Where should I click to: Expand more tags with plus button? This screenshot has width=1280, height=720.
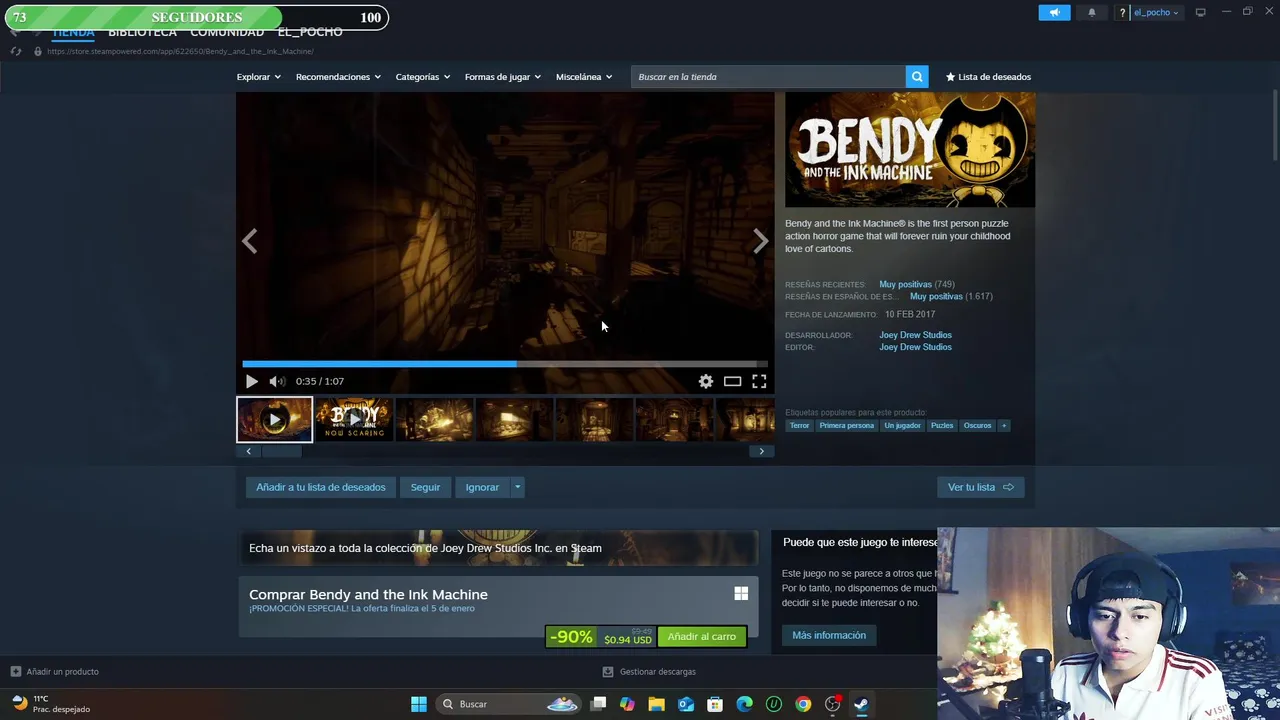tap(1004, 425)
